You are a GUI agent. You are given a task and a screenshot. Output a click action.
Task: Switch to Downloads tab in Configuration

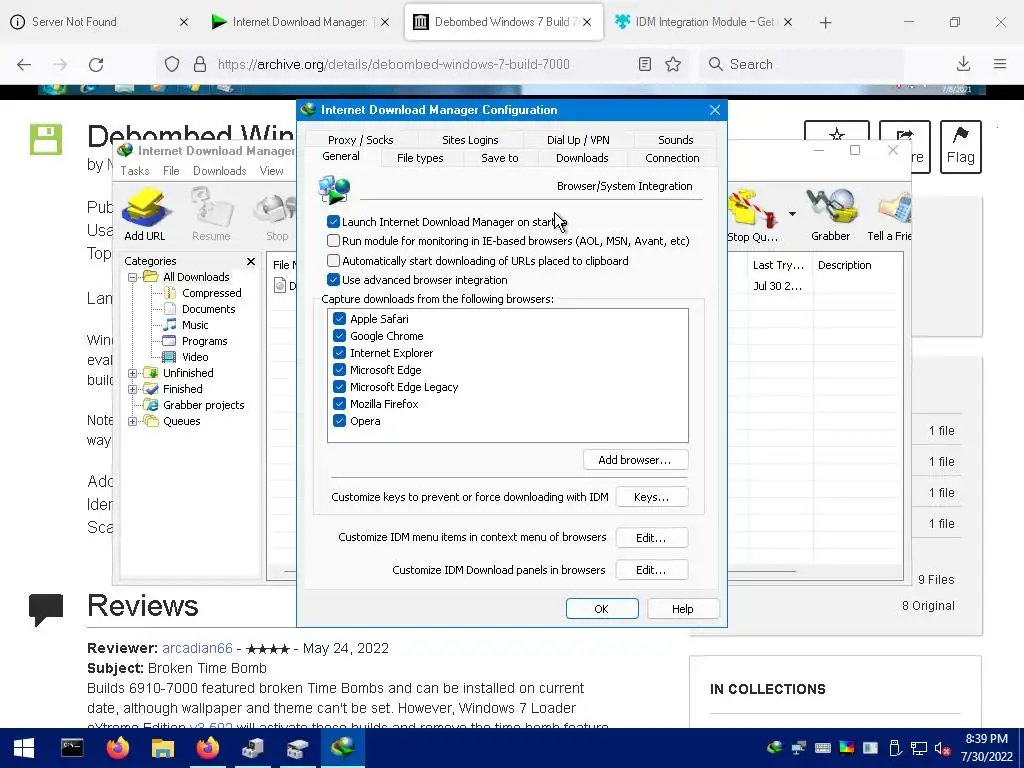tap(582, 158)
